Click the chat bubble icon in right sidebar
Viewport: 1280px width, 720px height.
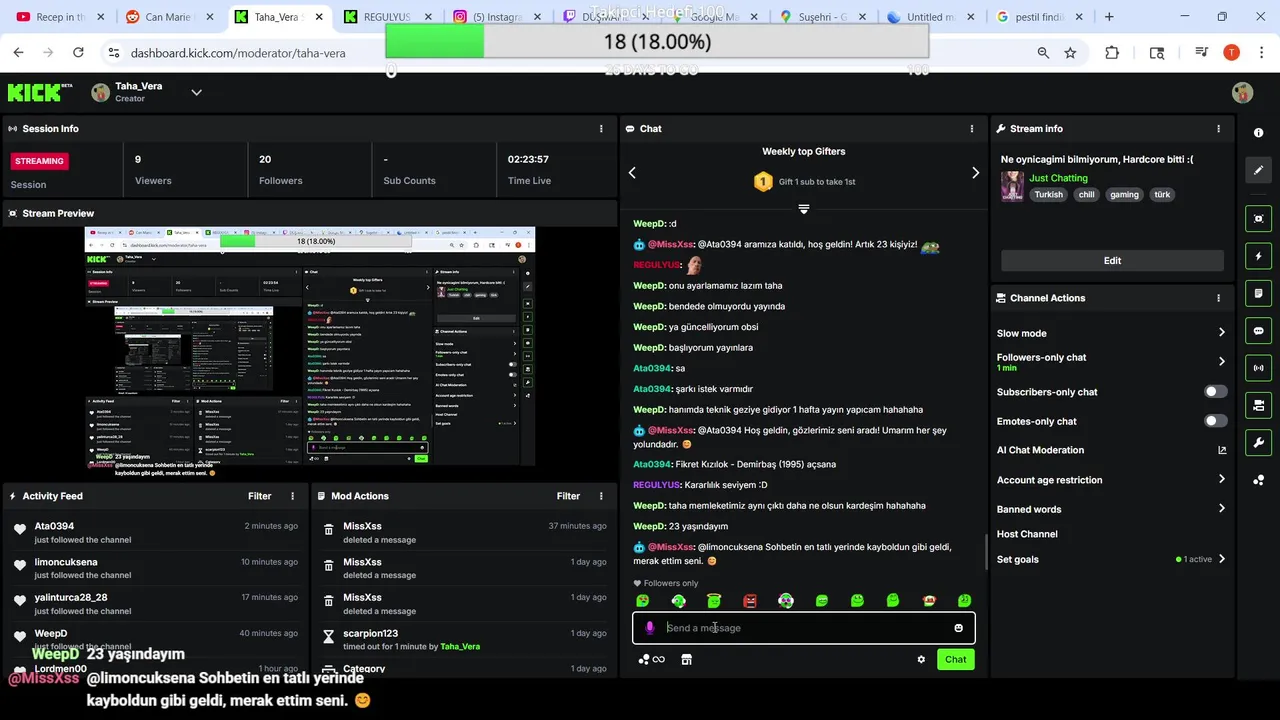(x=1258, y=331)
